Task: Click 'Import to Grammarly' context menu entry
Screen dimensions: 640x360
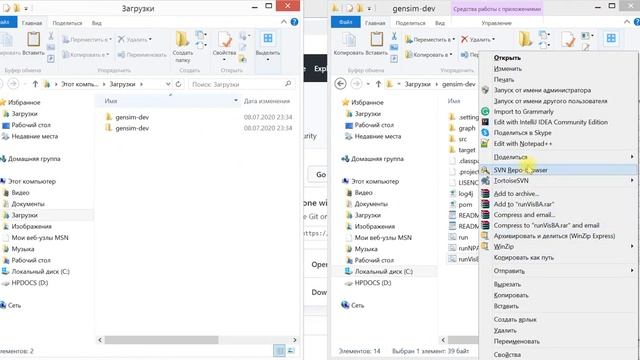Action: (524, 111)
